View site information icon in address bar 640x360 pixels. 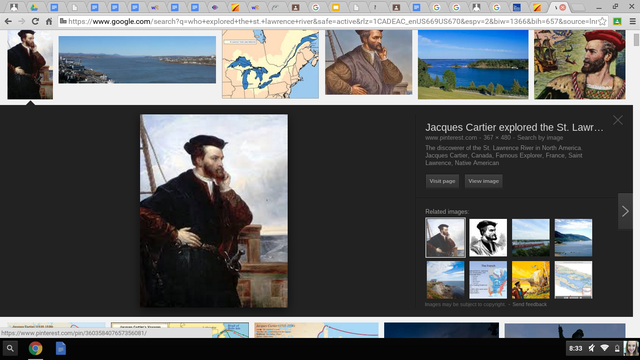pos(63,21)
